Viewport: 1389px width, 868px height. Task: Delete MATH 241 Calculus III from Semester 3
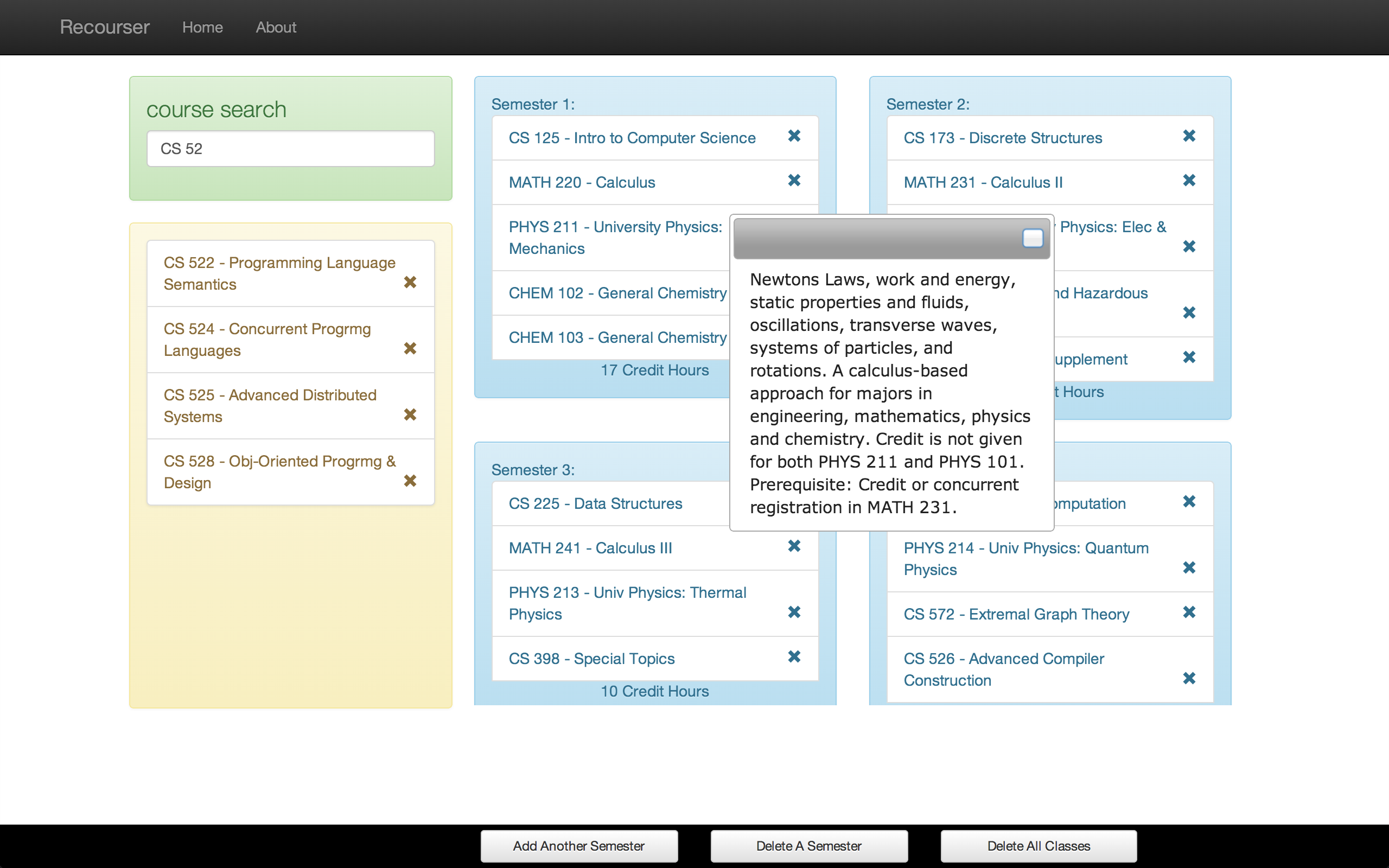[x=794, y=546]
